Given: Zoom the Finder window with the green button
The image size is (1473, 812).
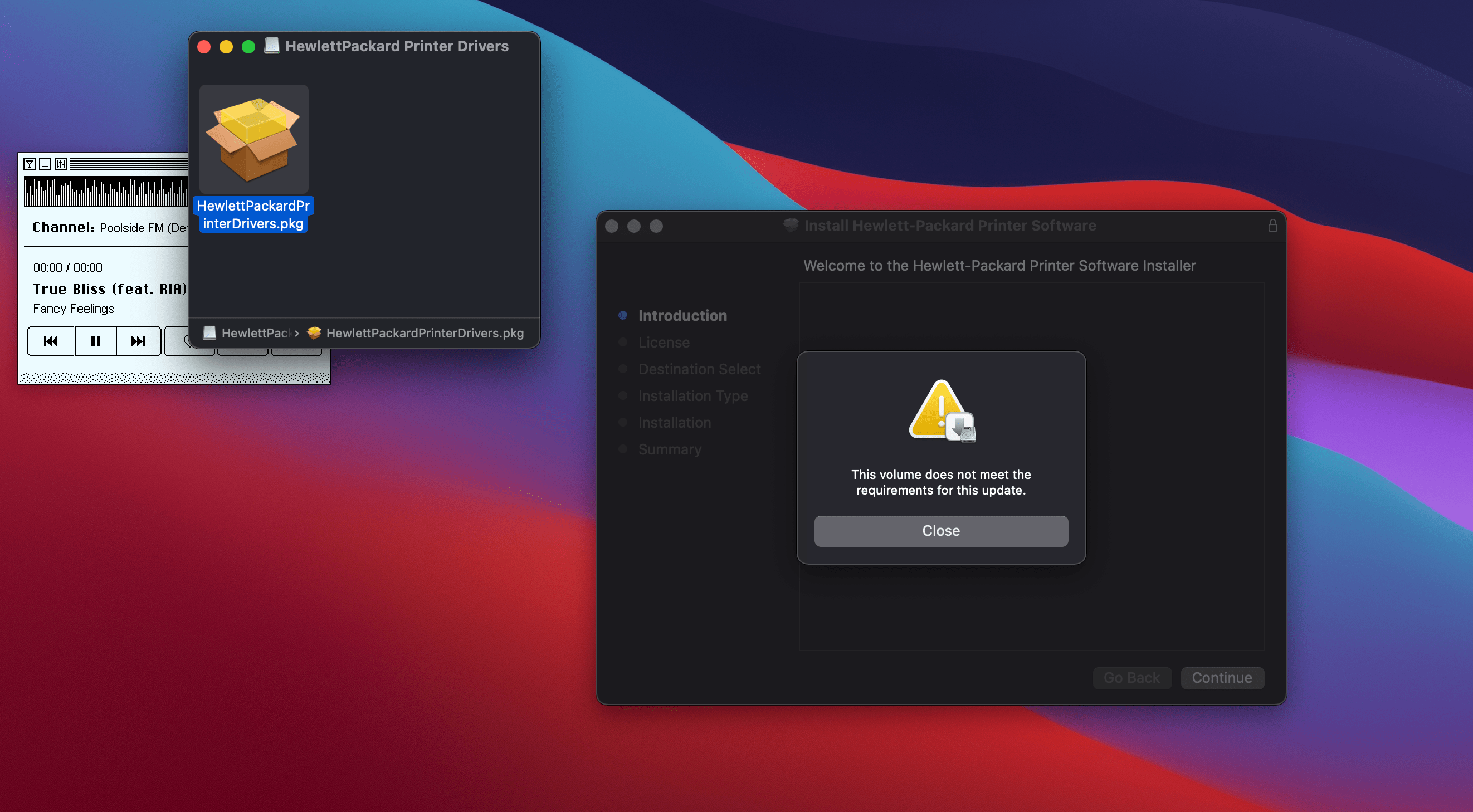Looking at the screenshot, I should point(248,46).
